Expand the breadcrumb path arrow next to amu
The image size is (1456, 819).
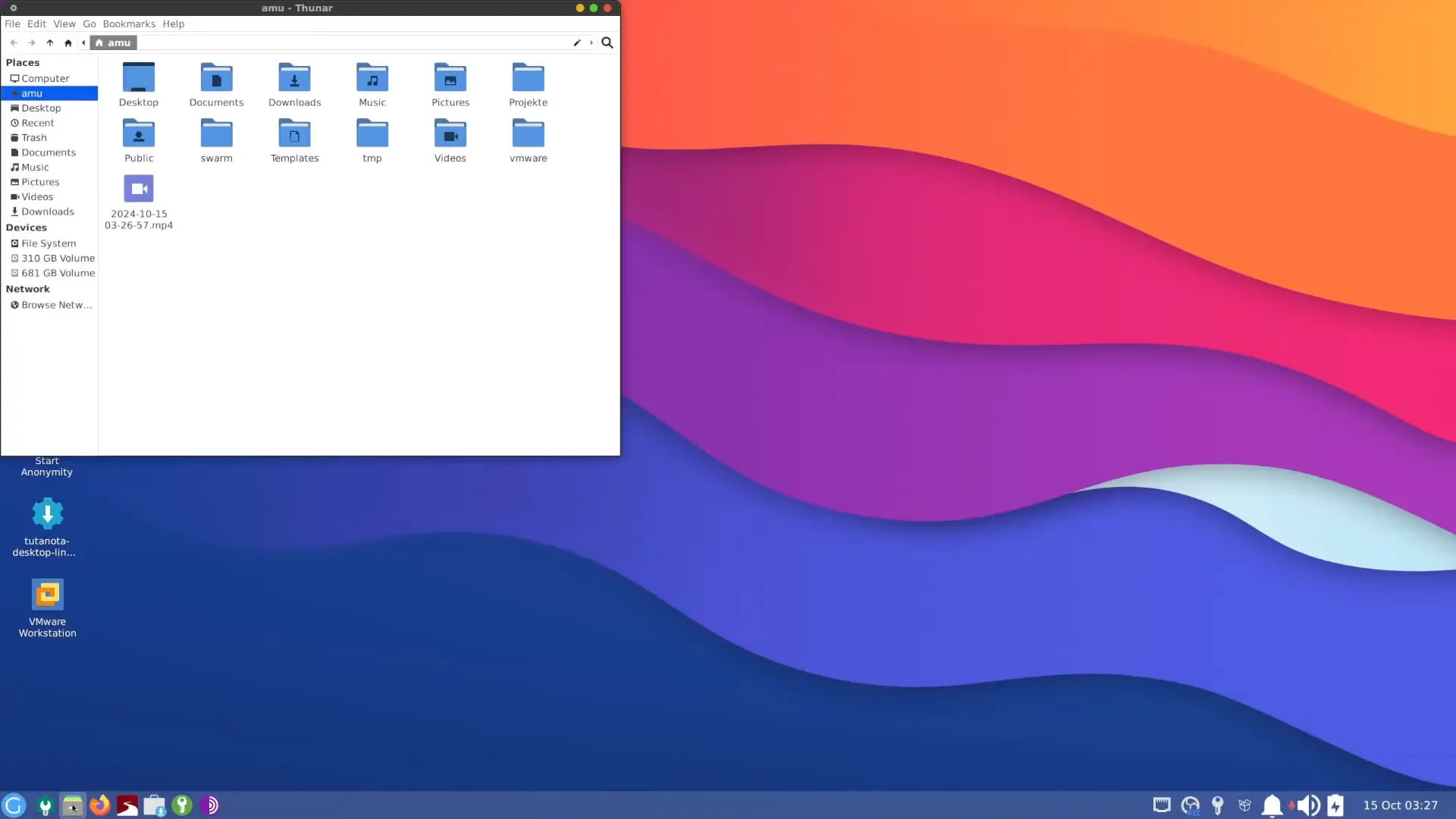point(591,43)
